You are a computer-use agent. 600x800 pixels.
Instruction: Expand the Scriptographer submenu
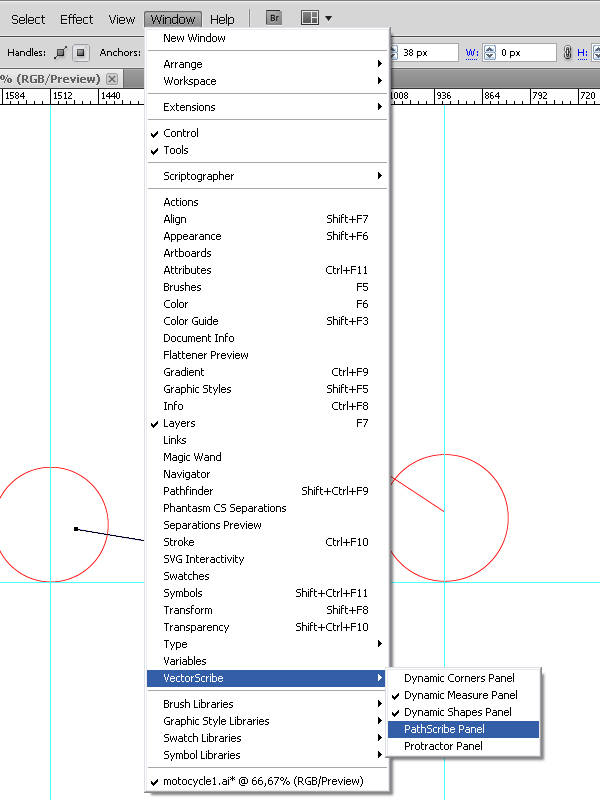[x=267, y=176]
